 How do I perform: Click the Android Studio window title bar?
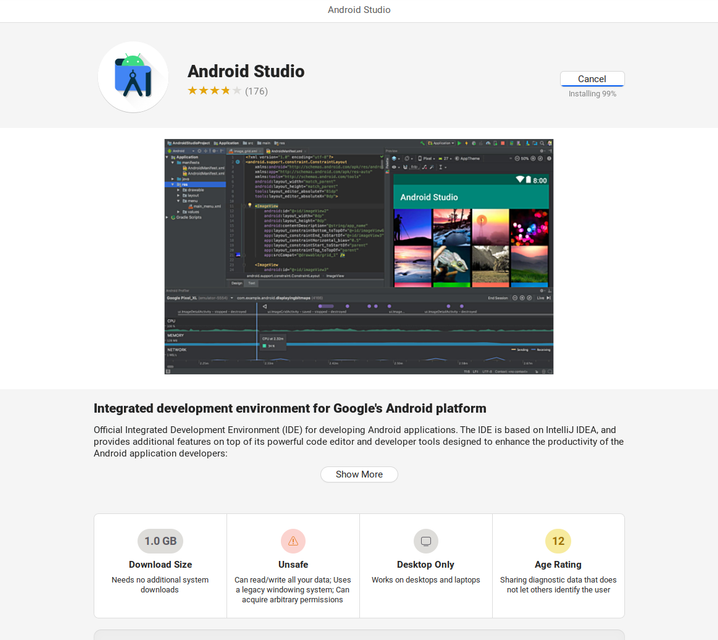click(359, 10)
